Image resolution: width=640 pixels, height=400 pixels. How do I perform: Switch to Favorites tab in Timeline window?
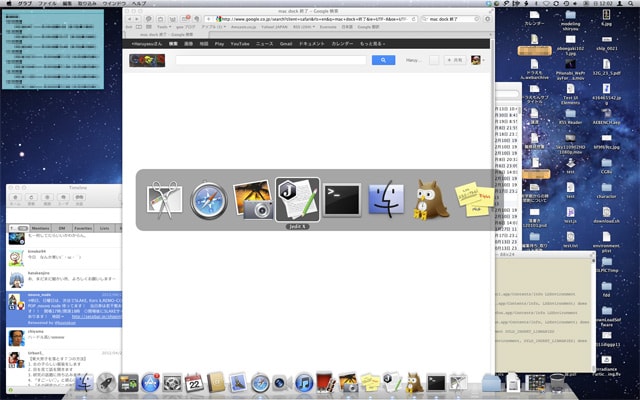83,228
